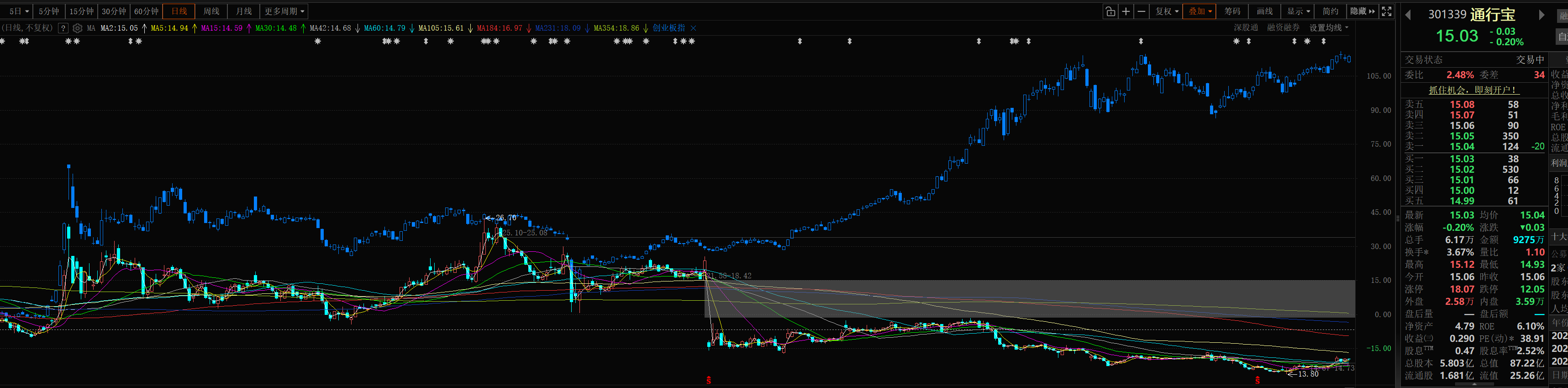The height and width of the screenshot is (388, 1568).
Task: Select 卖一 ask price 15.04
Action: click(x=1462, y=146)
